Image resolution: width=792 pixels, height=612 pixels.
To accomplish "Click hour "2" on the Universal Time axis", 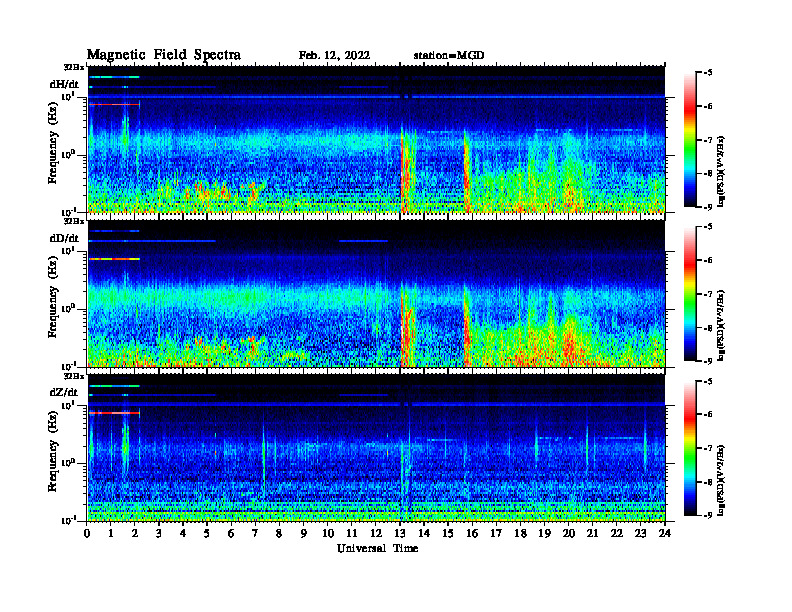I will 135,533.
